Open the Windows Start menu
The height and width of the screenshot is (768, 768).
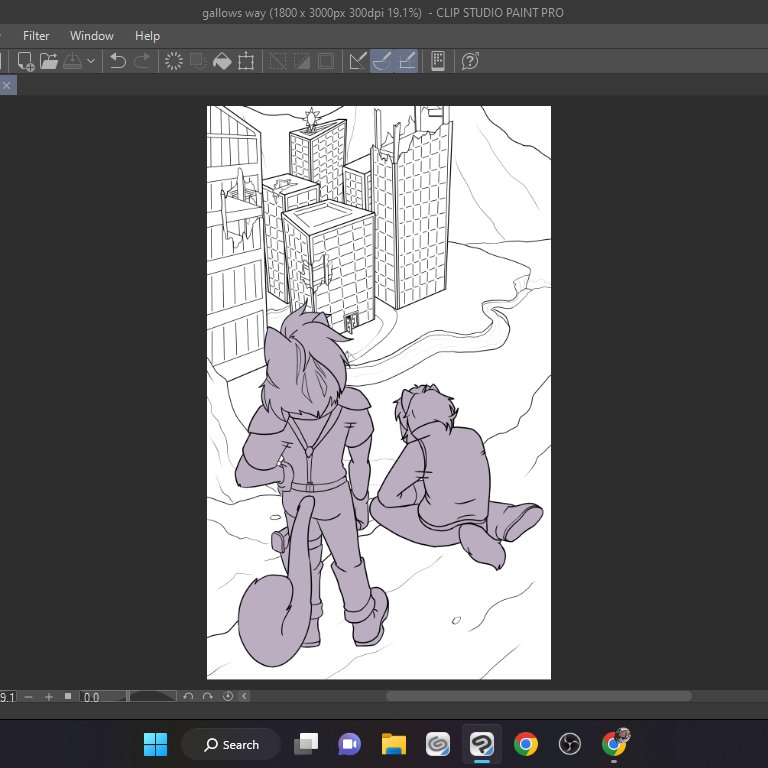coord(155,744)
